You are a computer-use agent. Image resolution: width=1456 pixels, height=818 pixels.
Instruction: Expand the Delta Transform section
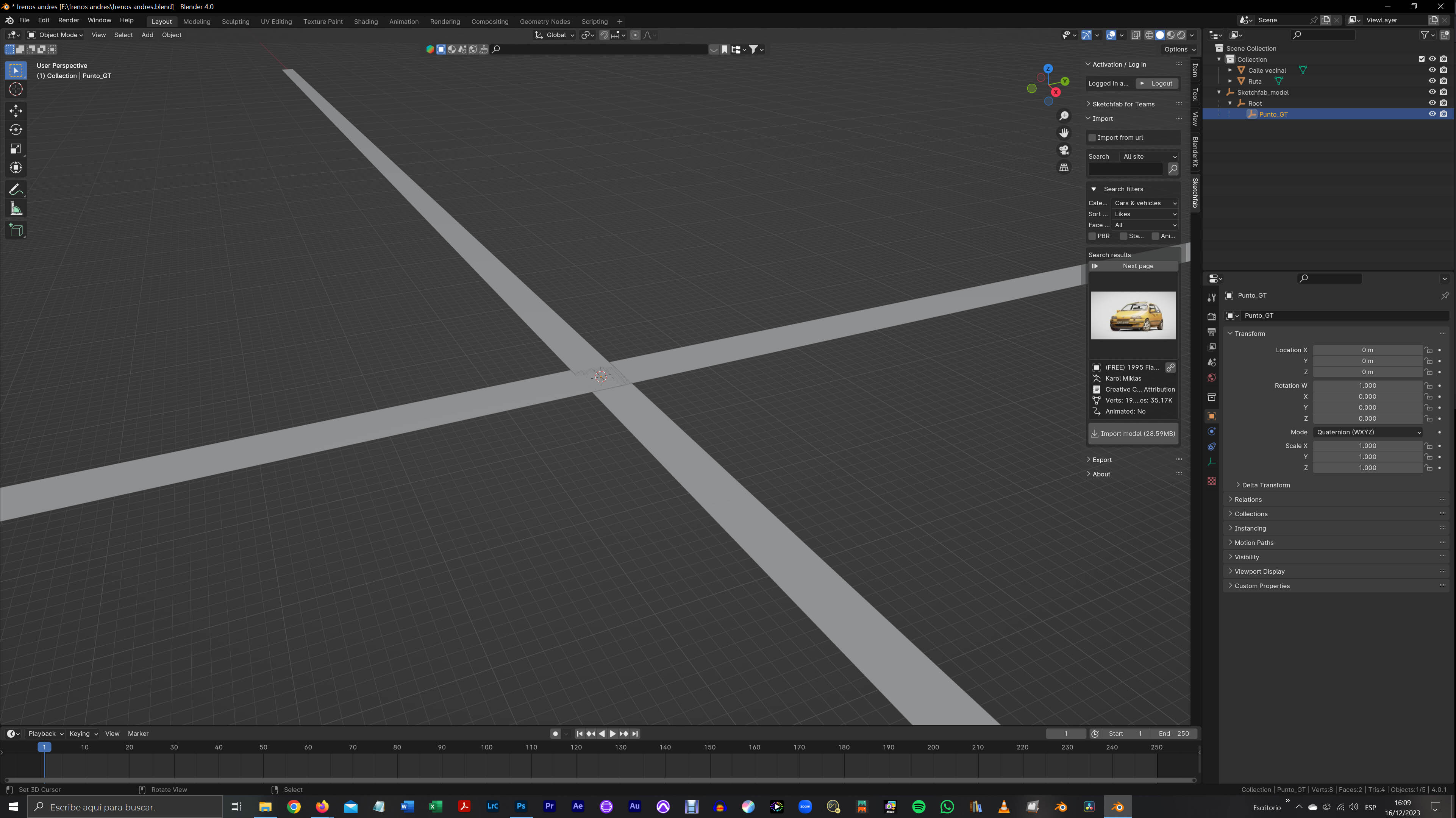pos(1265,485)
